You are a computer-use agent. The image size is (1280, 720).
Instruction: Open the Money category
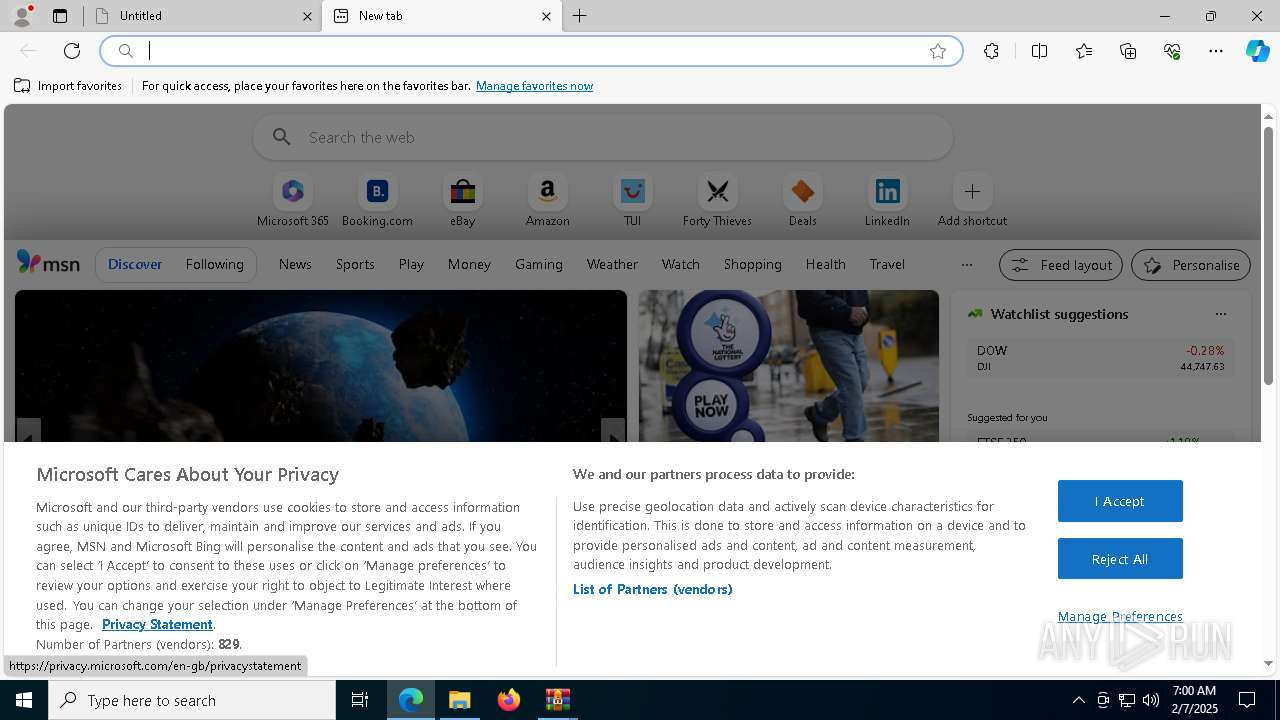click(x=469, y=264)
